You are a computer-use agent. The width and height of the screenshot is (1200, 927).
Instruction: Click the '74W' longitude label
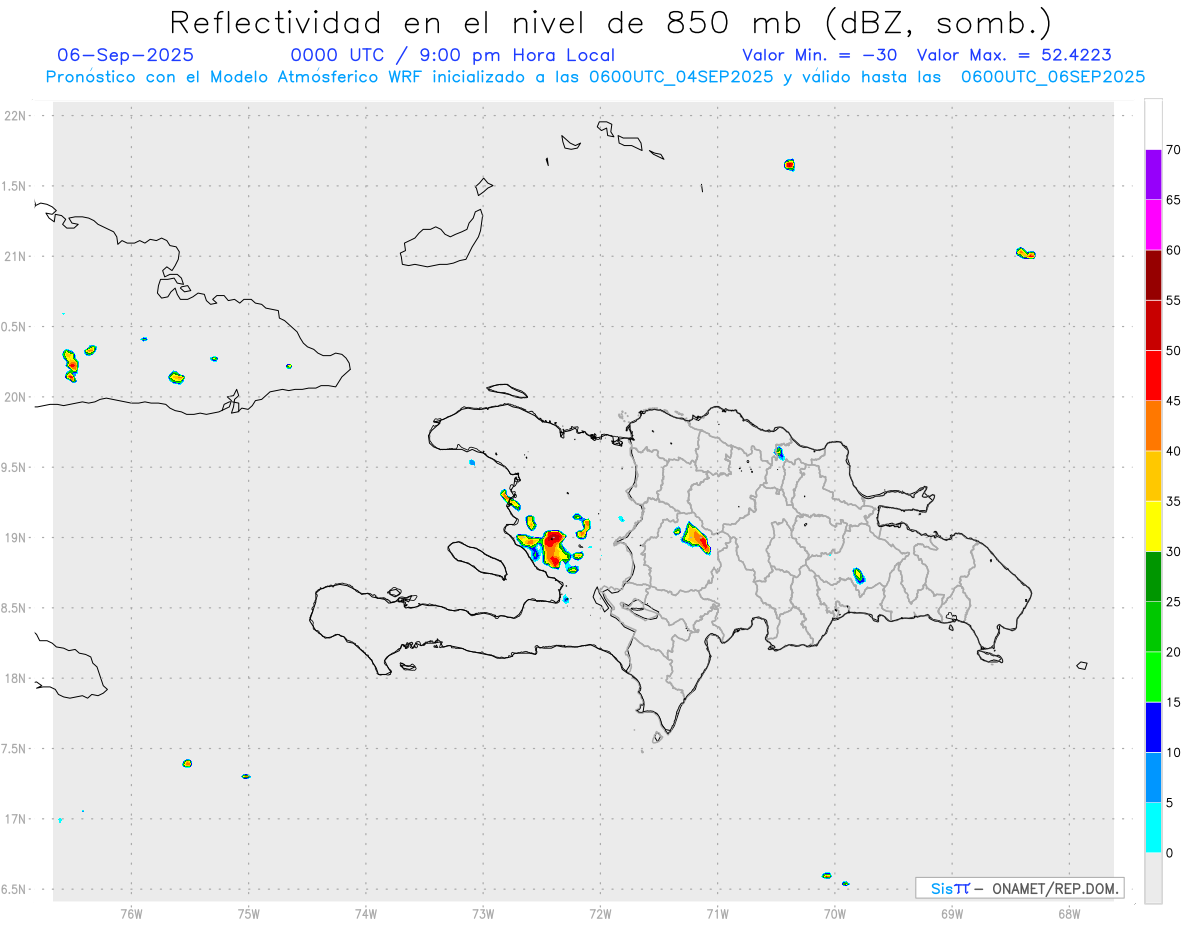366,913
